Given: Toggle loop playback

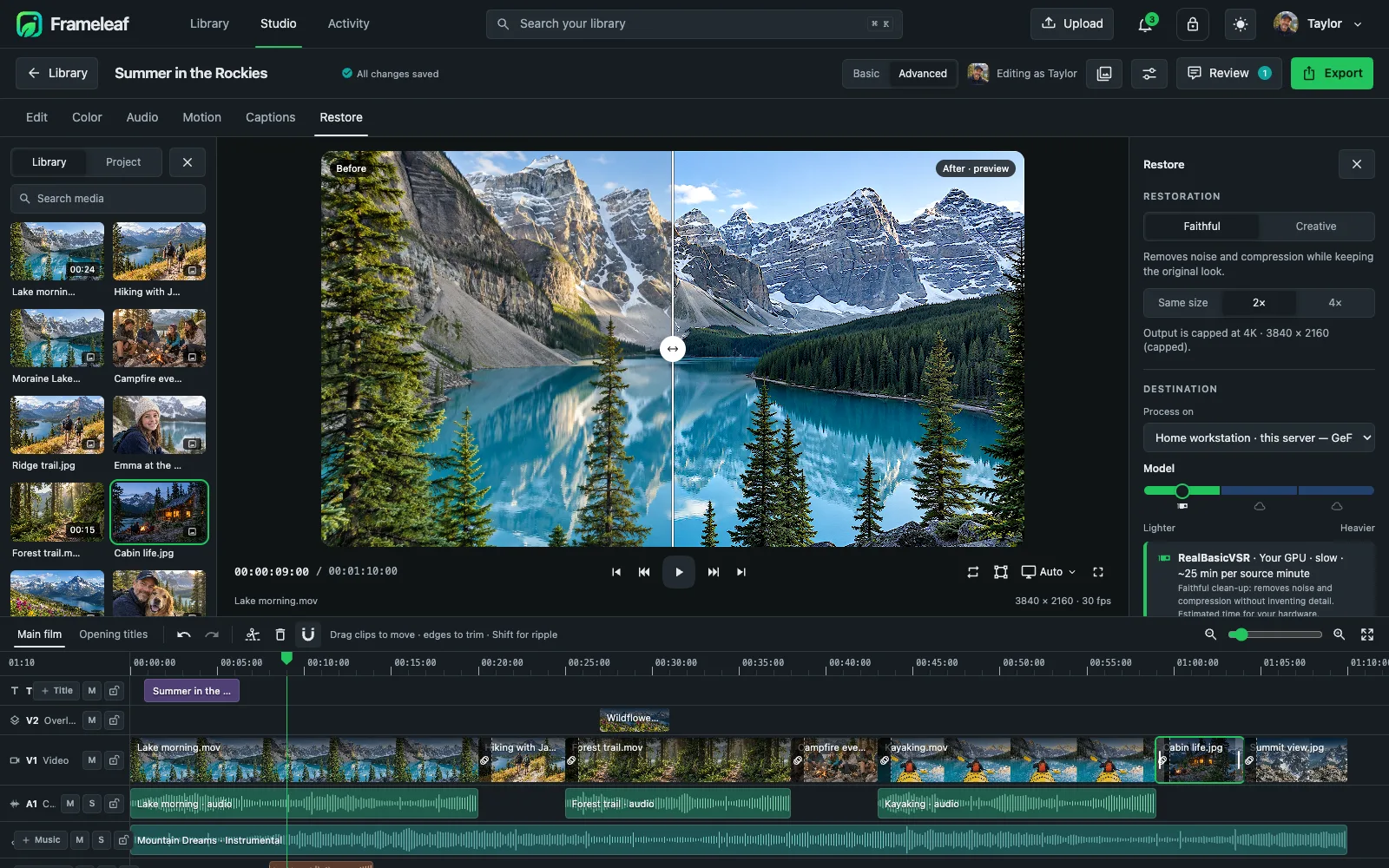Looking at the screenshot, I should coord(973,572).
